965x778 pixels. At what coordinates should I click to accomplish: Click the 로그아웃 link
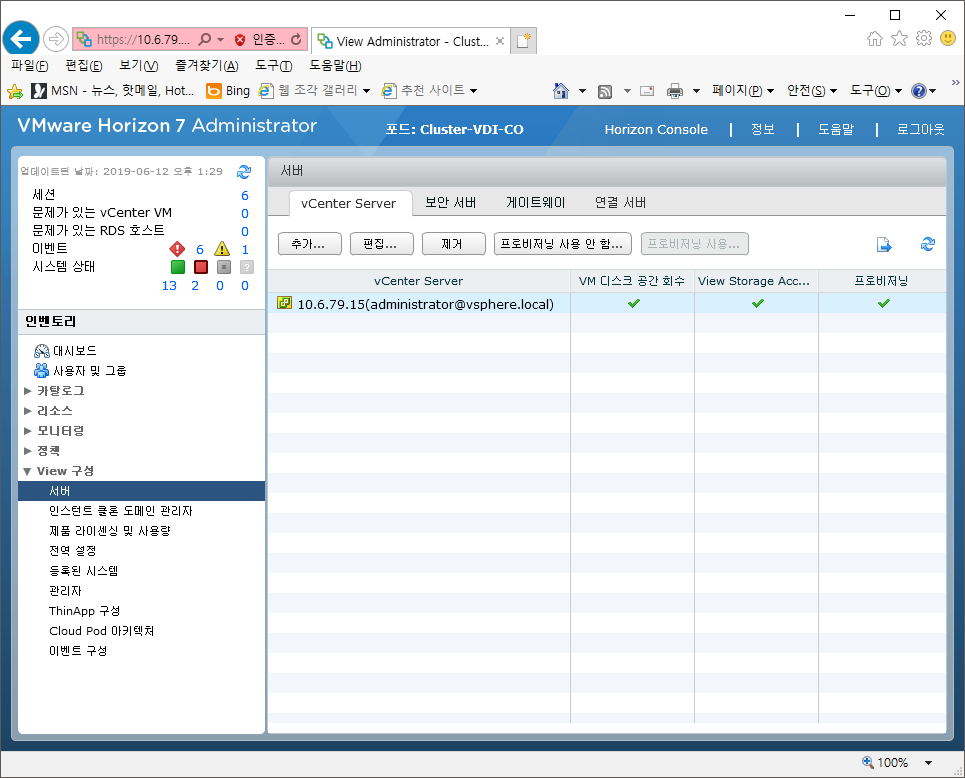click(x=920, y=129)
